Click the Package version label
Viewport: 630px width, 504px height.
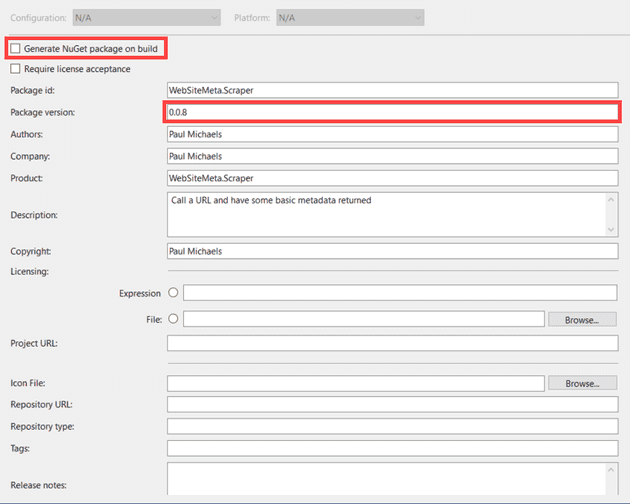coord(43,112)
